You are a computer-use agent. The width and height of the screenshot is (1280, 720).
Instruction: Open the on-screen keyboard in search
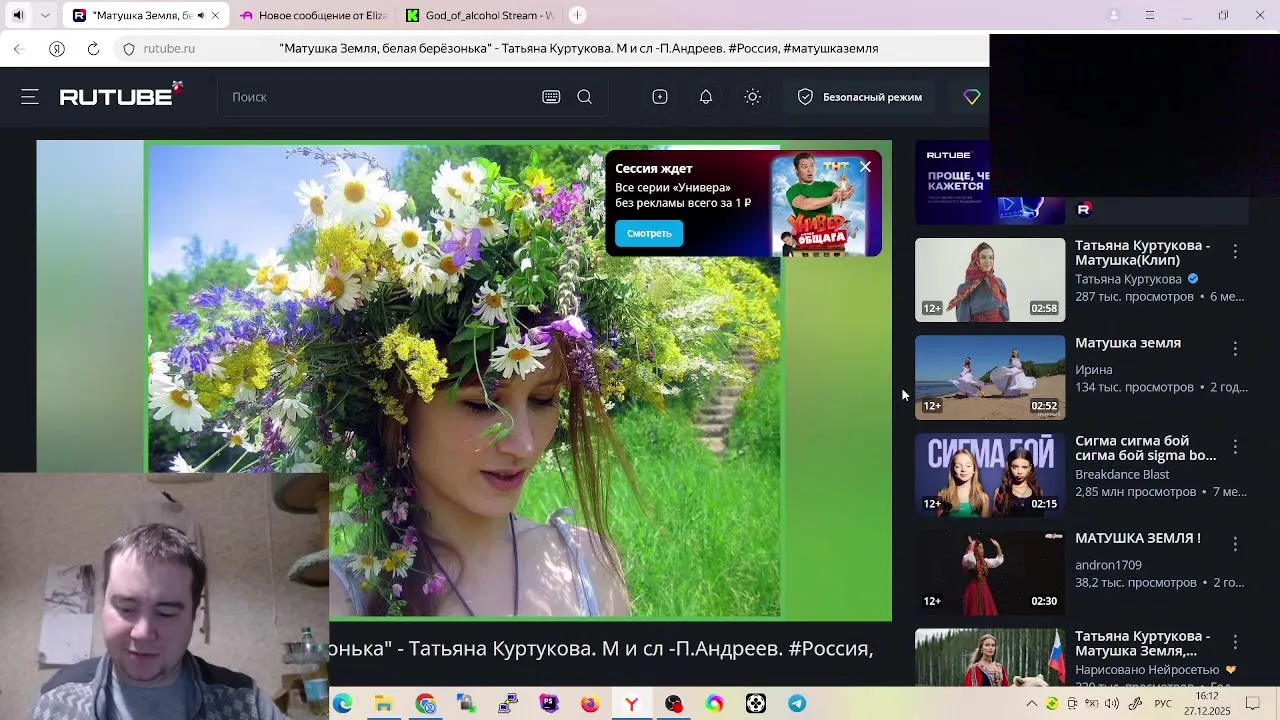[x=551, y=97]
